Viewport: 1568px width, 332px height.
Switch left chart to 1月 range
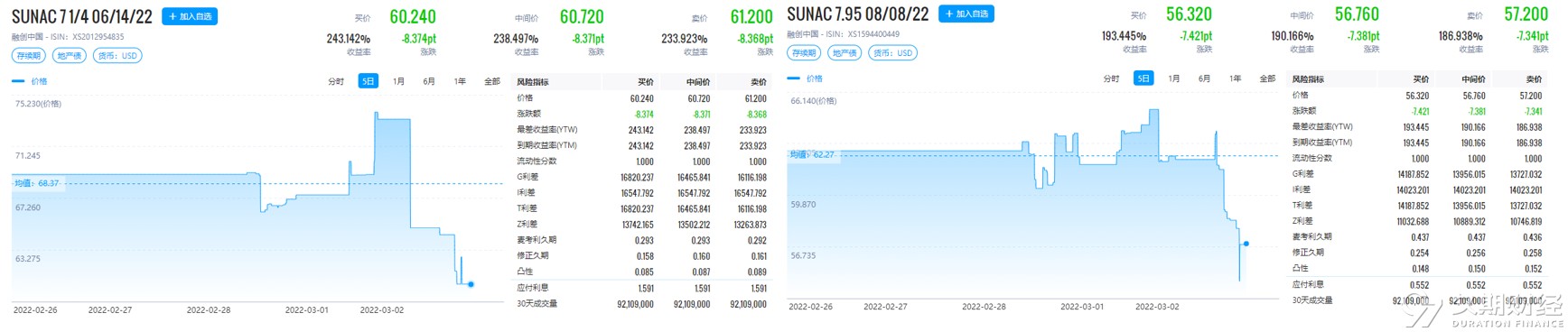pyautogui.click(x=398, y=81)
